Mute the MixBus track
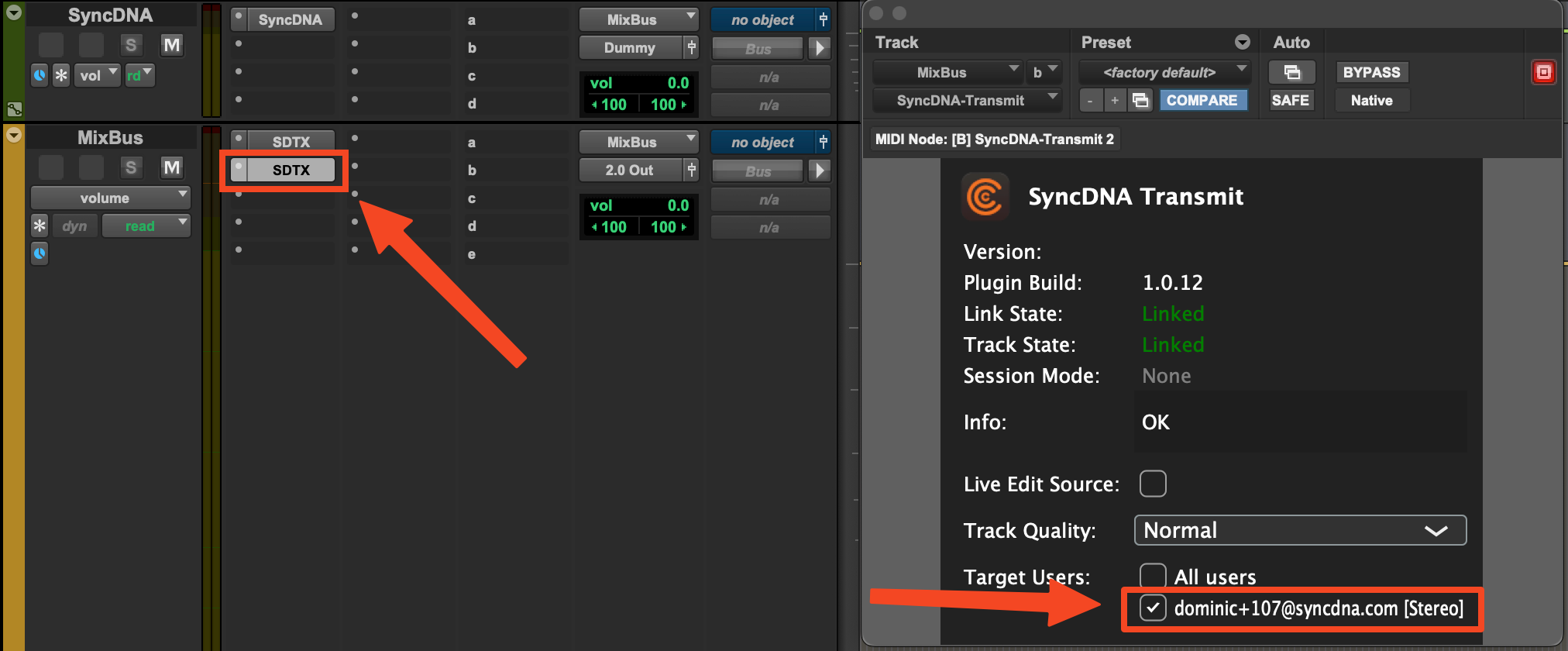 171,167
